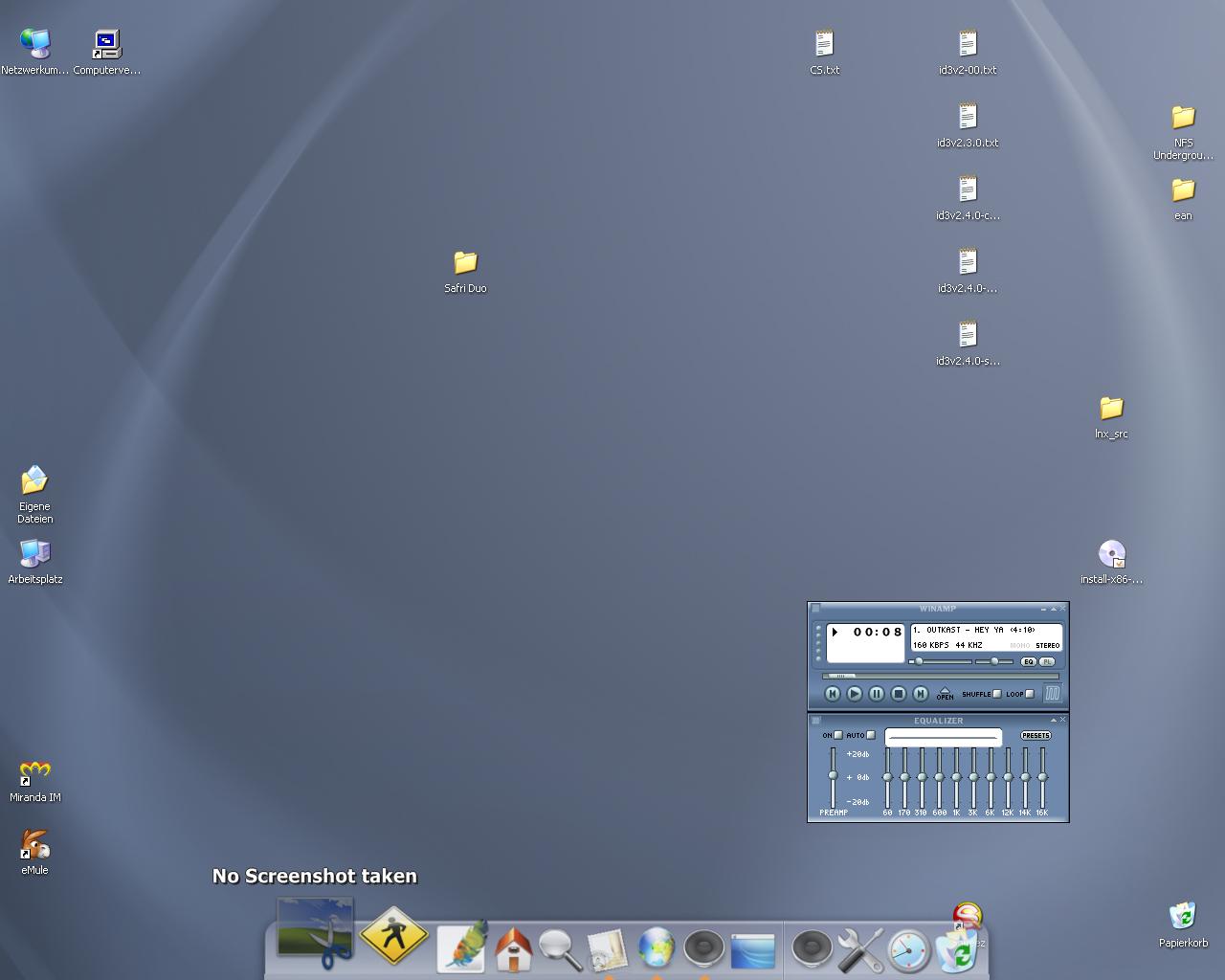Select the Arbeitsplatz desktop icon

pyautogui.click(x=35, y=561)
